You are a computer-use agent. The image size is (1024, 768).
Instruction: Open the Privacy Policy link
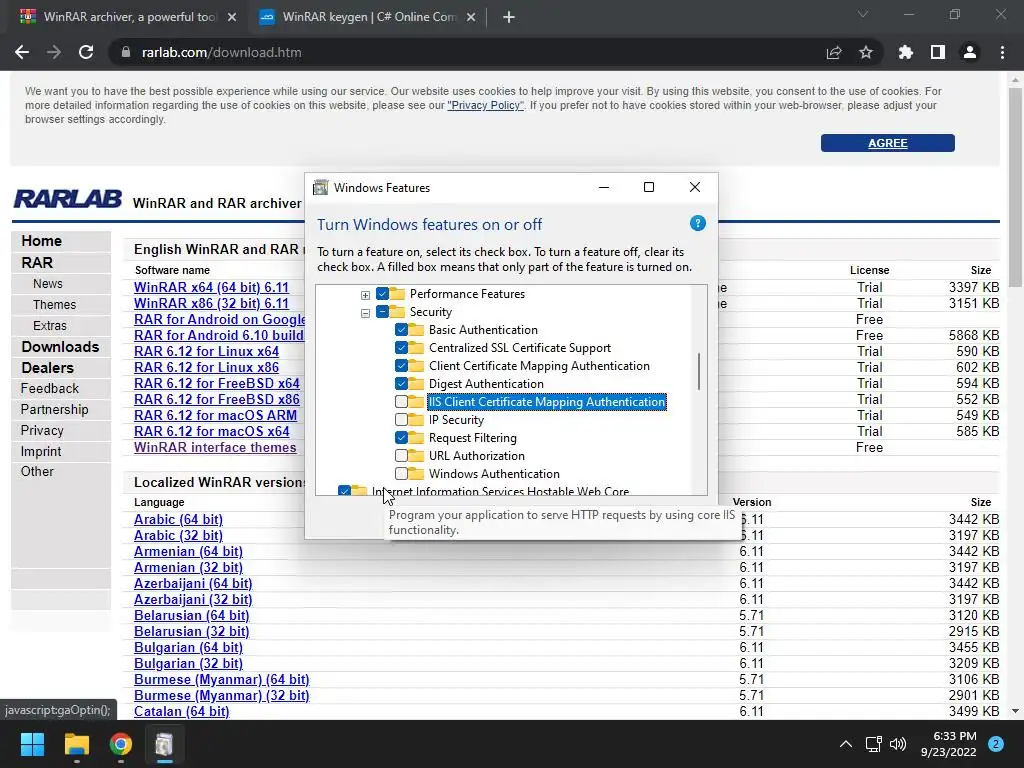click(485, 105)
